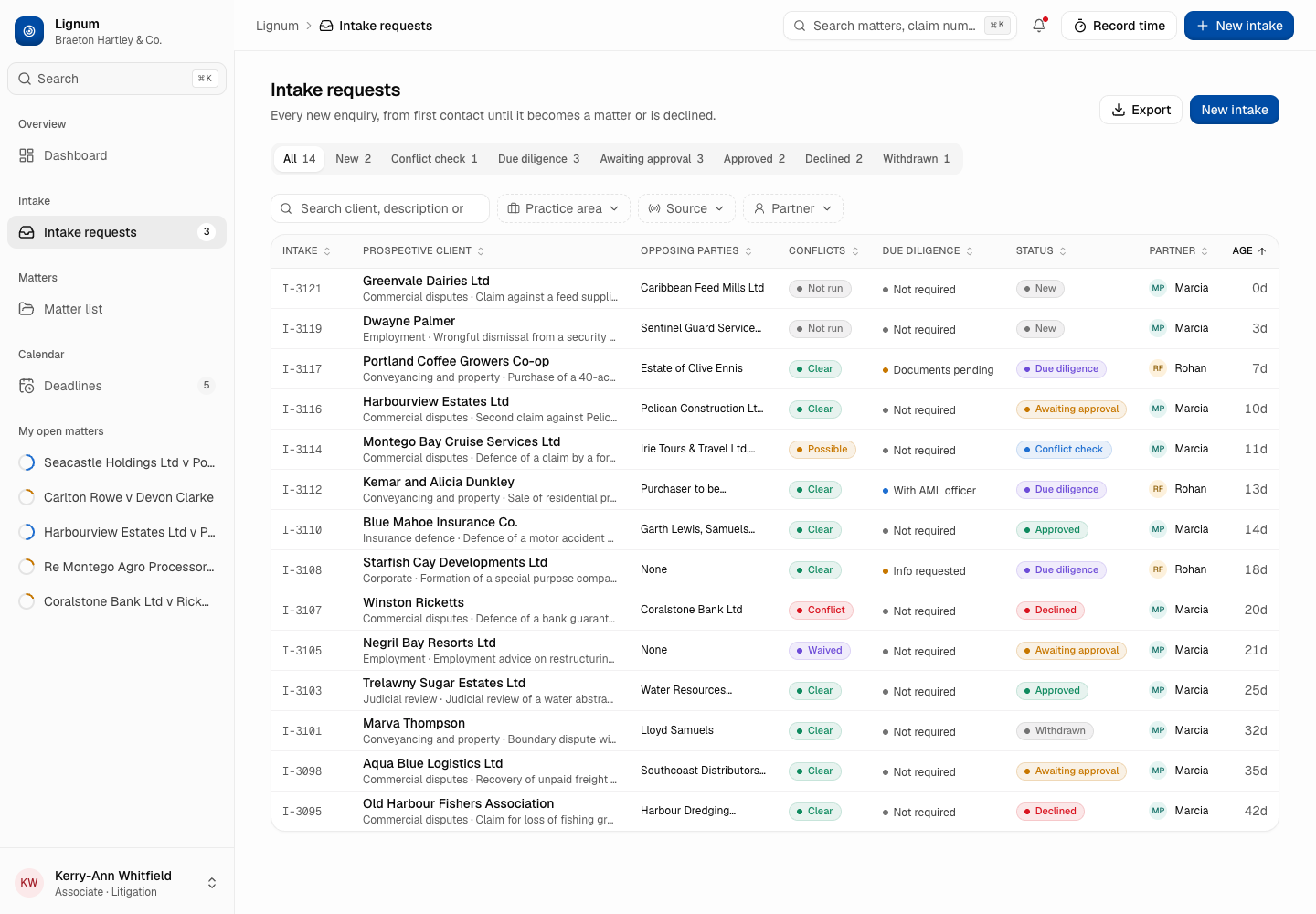The image size is (1316, 914).
Task: Click the Intake requests inbox icon in the sidebar
Action: tap(27, 232)
